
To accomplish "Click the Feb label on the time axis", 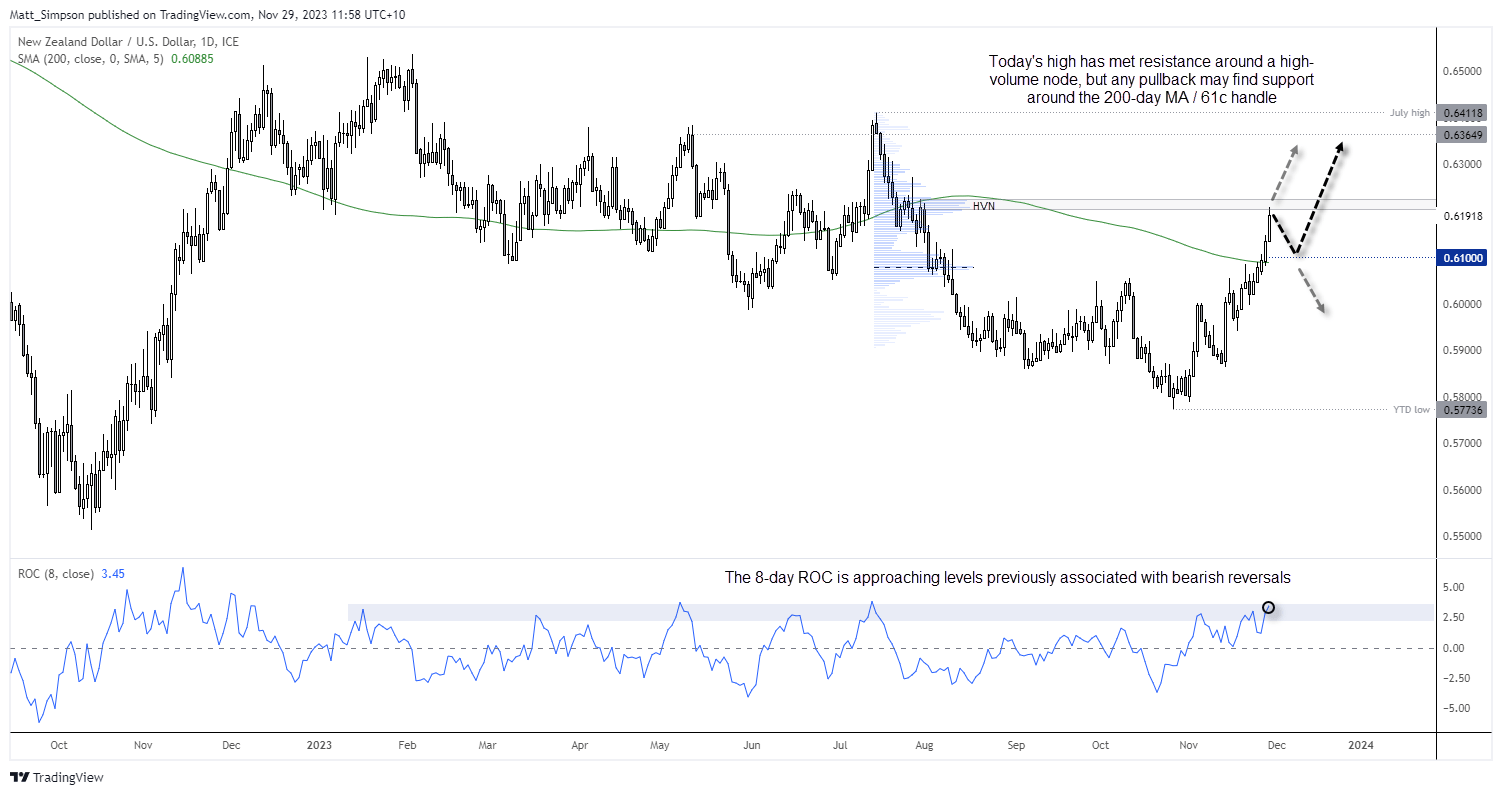I will click(406, 745).
